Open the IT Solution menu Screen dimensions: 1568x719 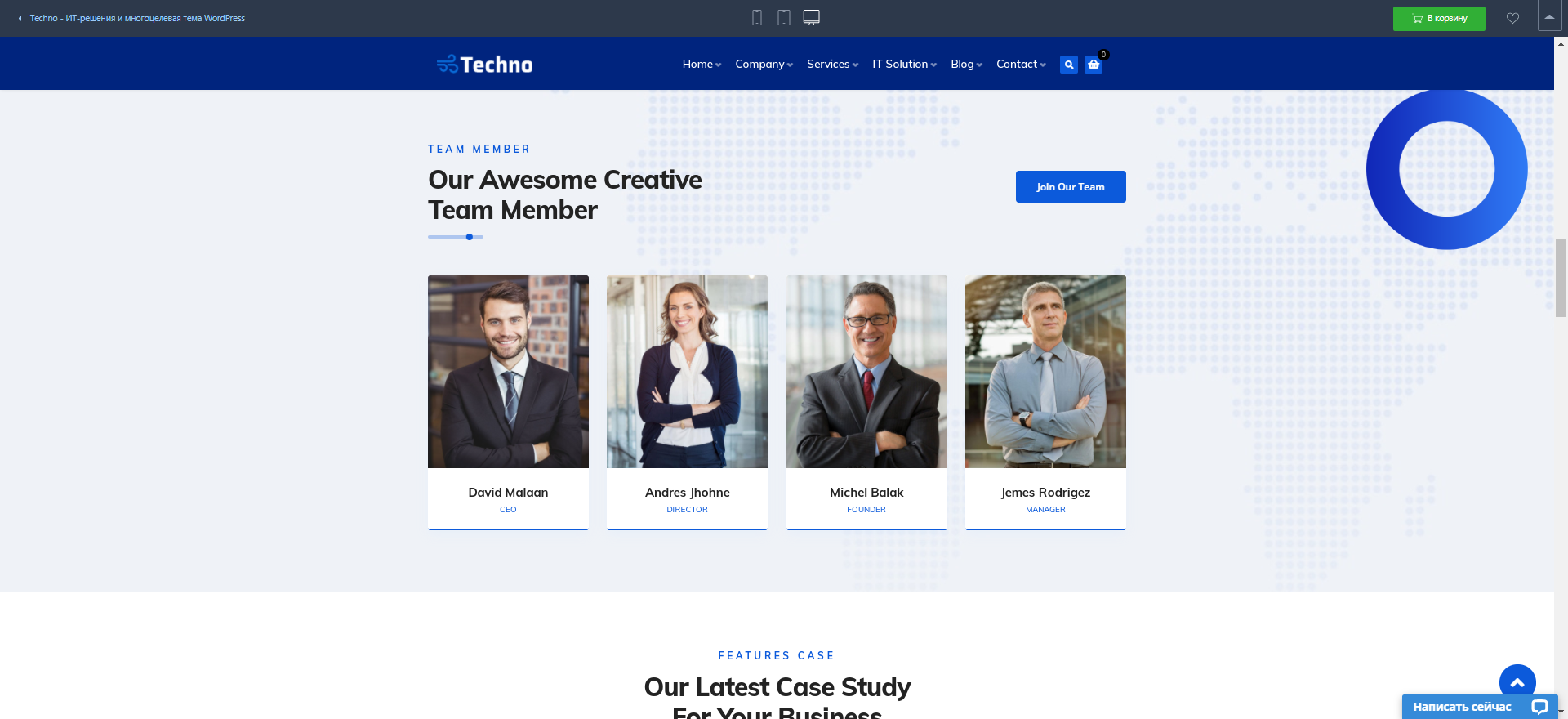(x=904, y=64)
